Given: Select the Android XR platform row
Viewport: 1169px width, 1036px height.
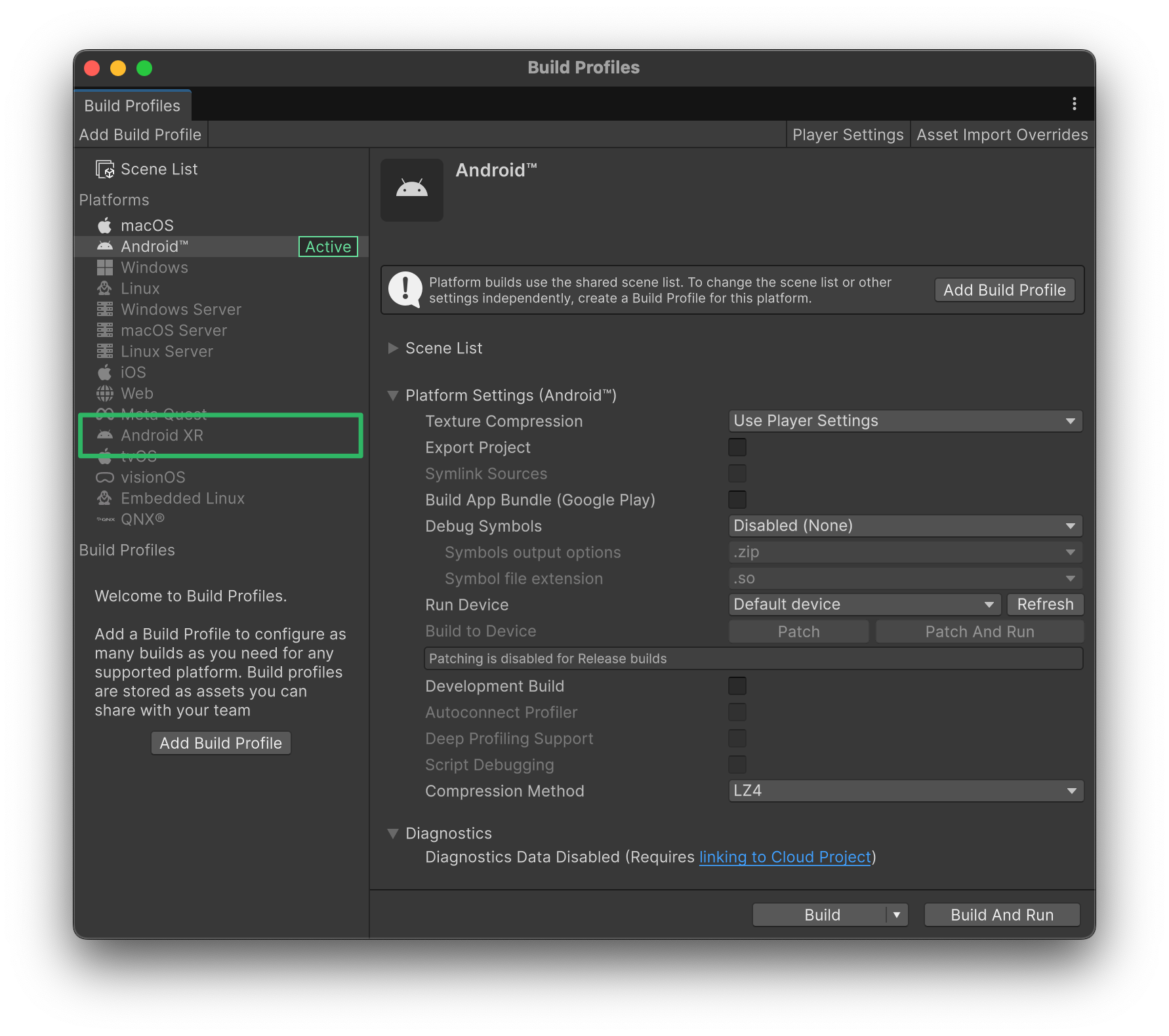Looking at the screenshot, I should tap(222, 435).
